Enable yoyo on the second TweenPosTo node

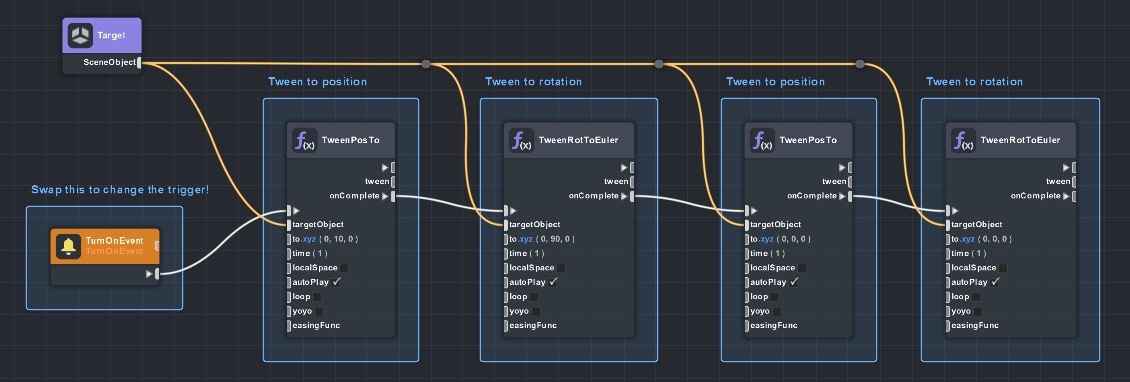coord(777,311)
